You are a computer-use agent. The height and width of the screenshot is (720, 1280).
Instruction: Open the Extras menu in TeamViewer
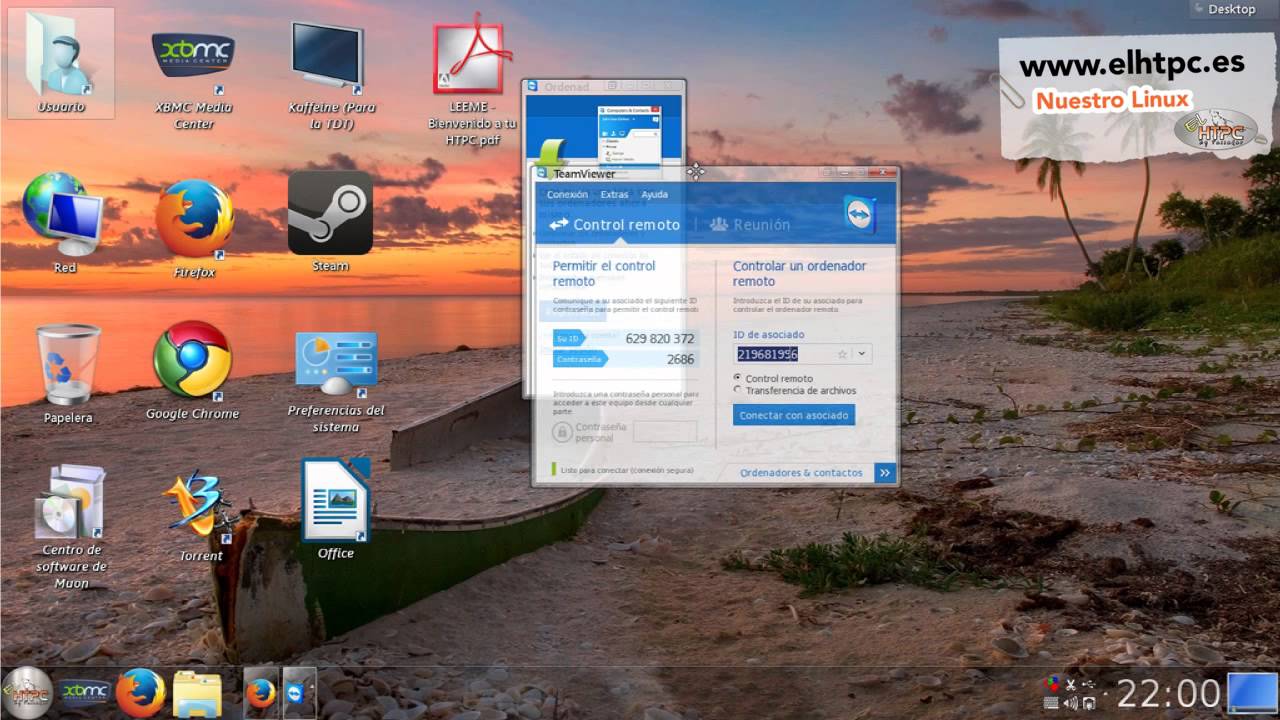coord(614,194)
